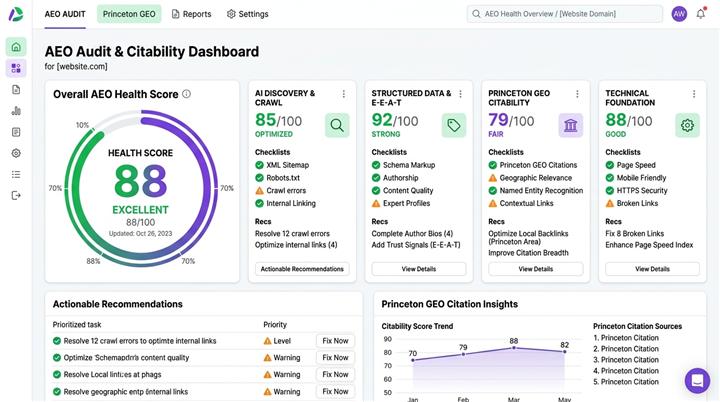Click the Broken Links warning icon
This screenshot has width=720, height=402.
pos(610,203)
